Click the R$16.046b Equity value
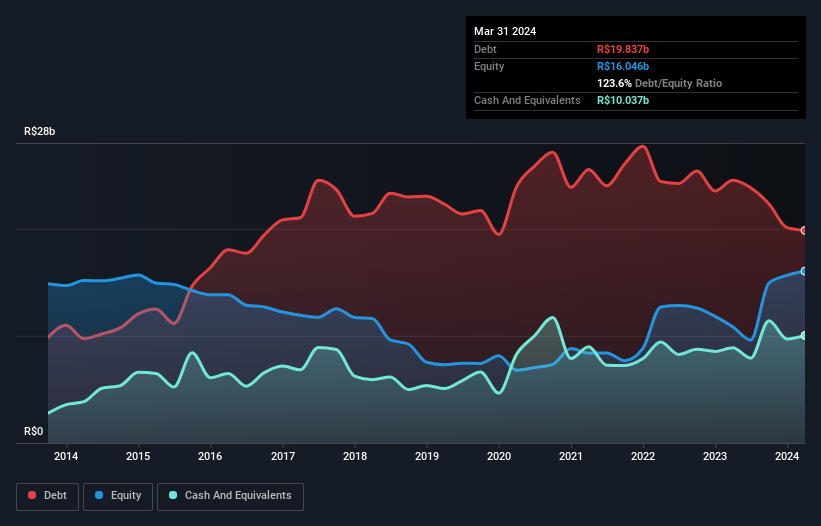Screen dimensions: 821x526 point(623,66)
